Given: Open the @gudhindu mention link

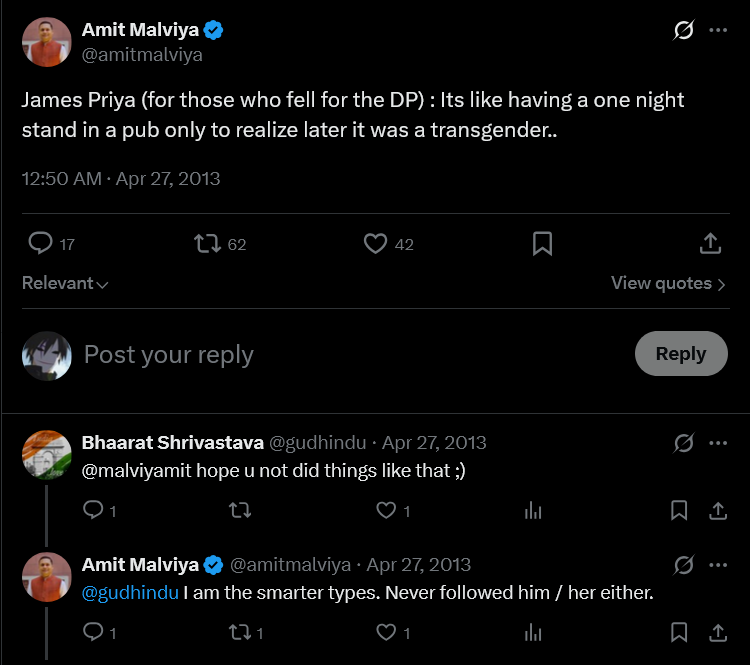Looking at the screenshot, I should pos(130,593).
